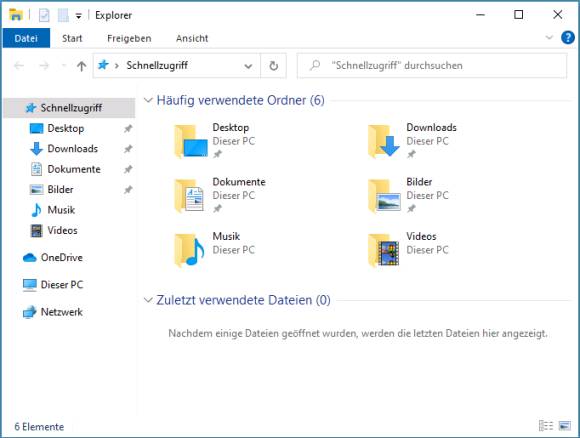Click the Properties quick access toolbar icon
The width and height of the screenshot is (580, 438).
(x=44, y=15)
